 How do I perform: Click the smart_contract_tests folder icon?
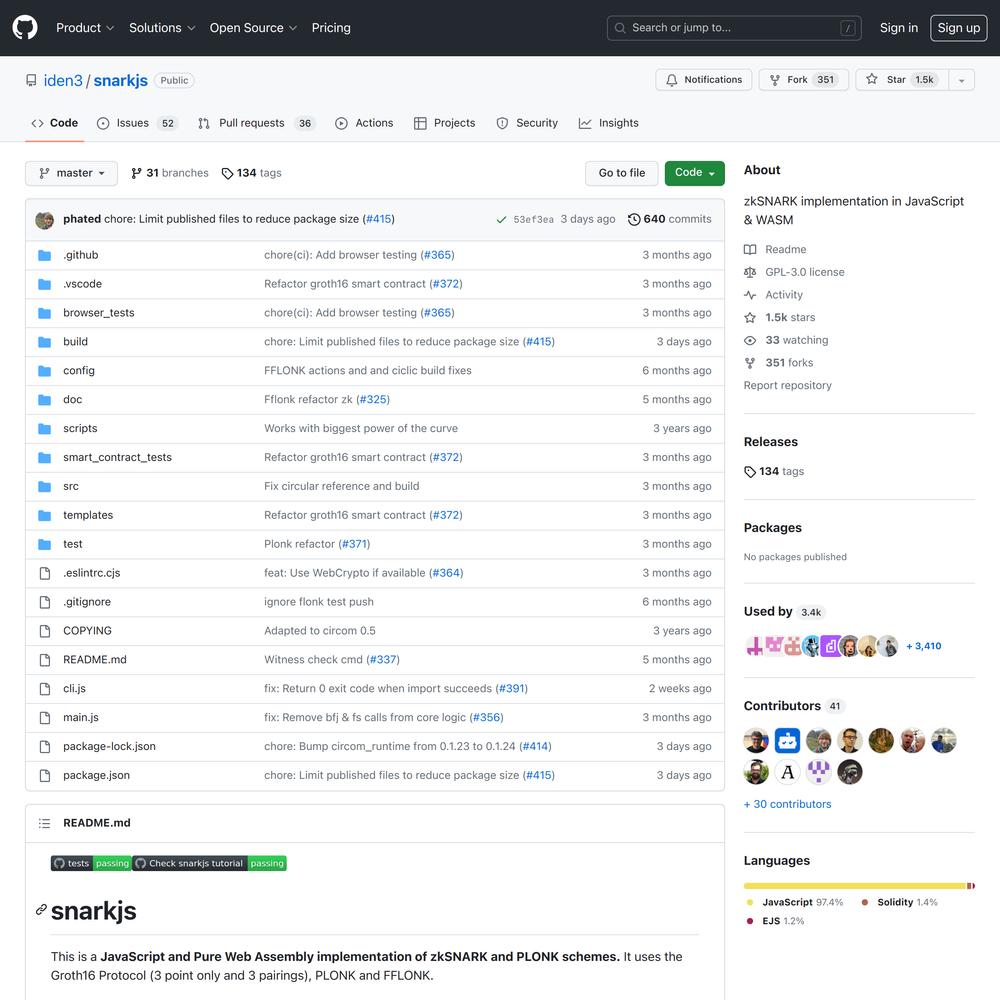click(45, 457)
